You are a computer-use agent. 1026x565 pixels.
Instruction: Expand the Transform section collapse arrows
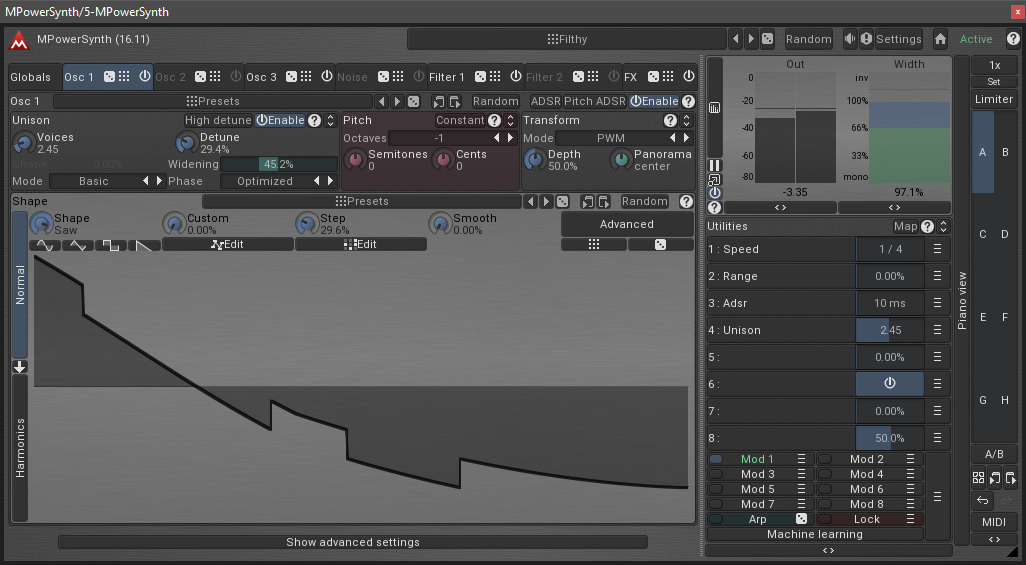coord(686,120)
